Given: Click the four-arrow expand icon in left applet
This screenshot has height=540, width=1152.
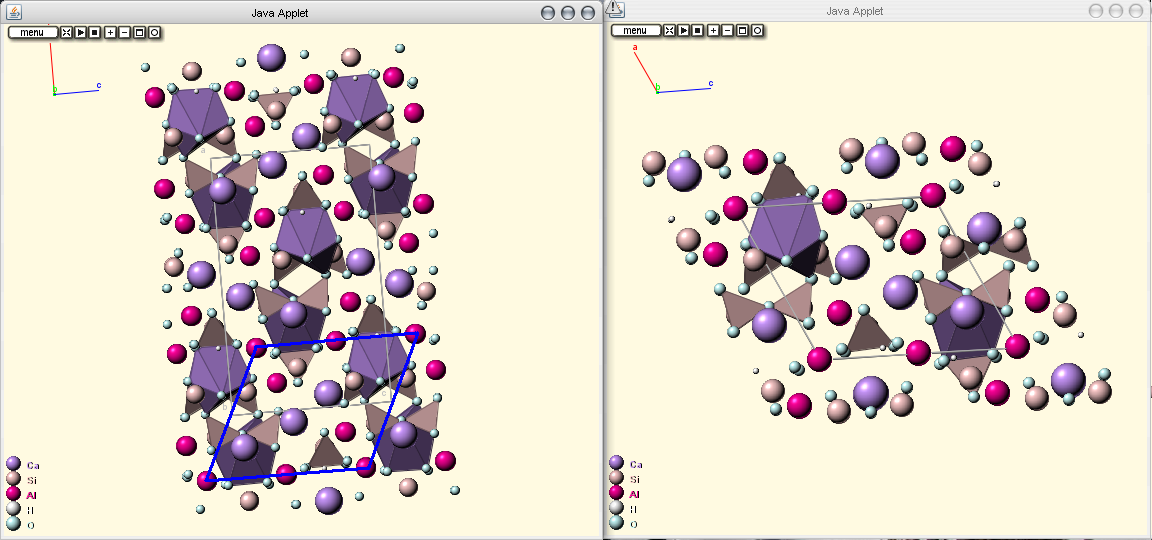Looking at the screenshot, I should pos(66,32).
